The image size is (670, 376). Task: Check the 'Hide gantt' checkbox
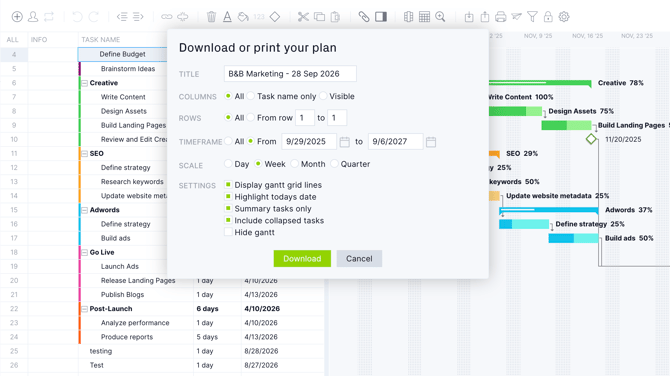click(x=228, y=232)
